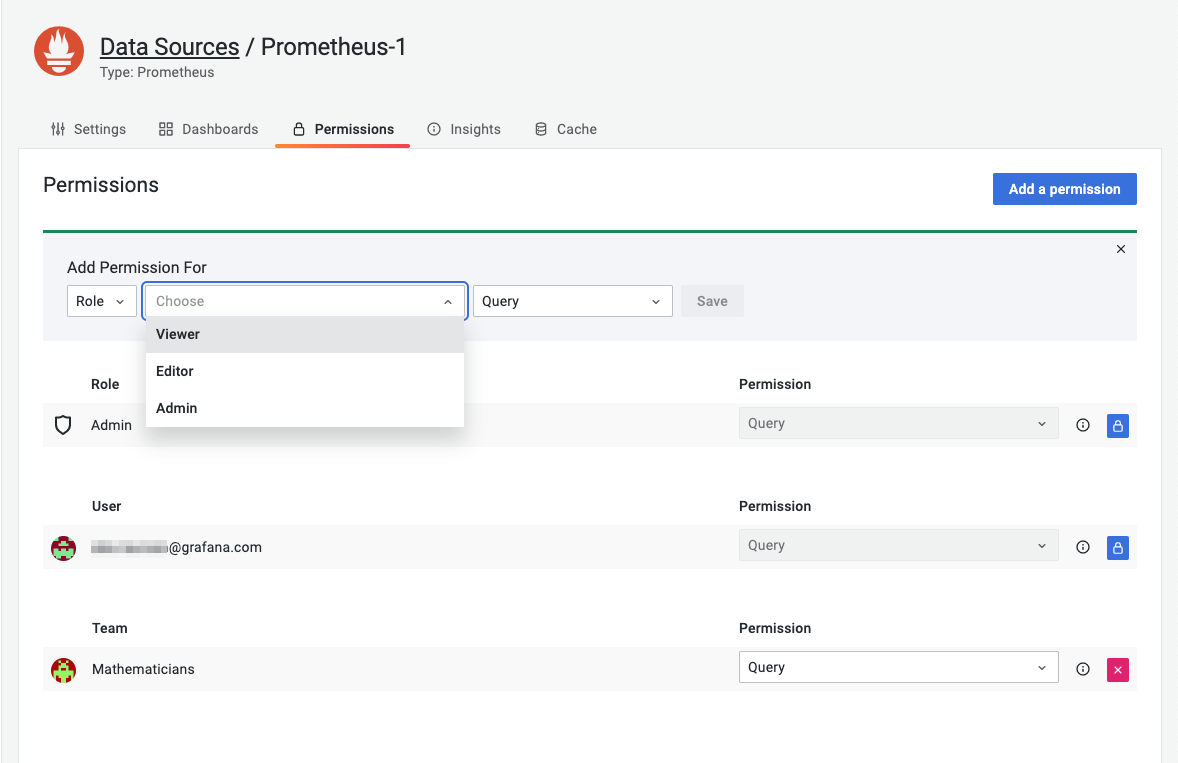Click the Add a permission button
Screen dimensions: 1178x763
[x=1064, y=189]
